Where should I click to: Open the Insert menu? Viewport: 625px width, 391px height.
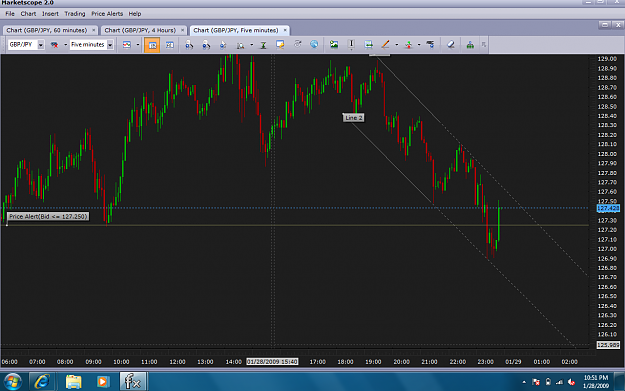point(50,14)
